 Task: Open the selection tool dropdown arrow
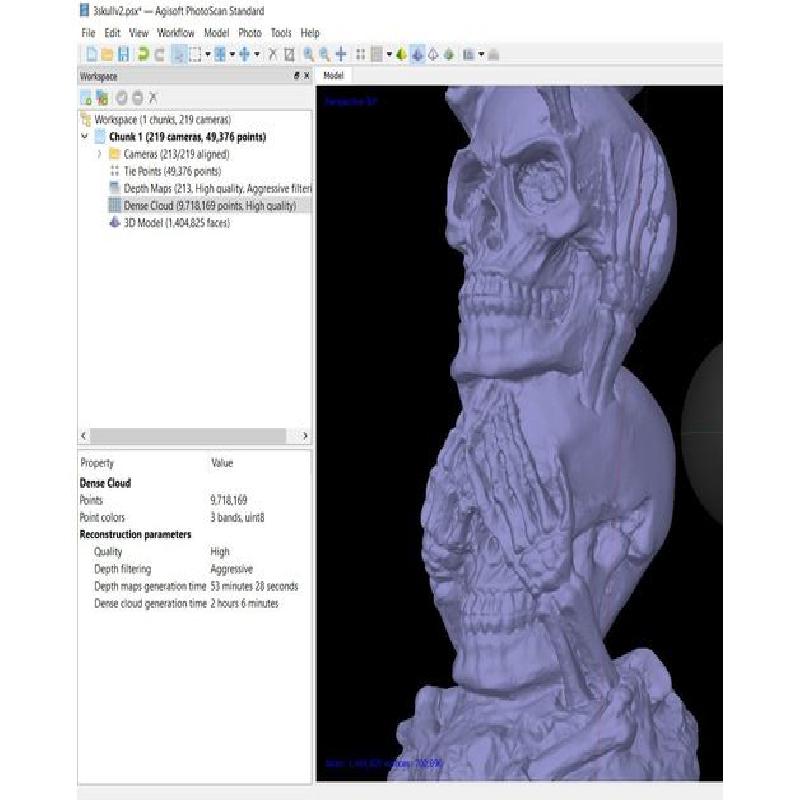click(207, 54)
